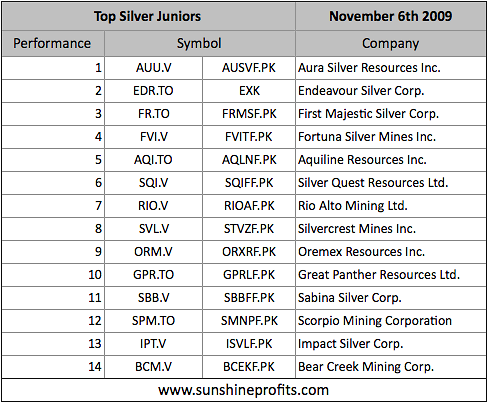Viewport: 488px width, 403px height.
Task: Click Silvercrest Mines Inc. cell
Action: coord(391,229)
